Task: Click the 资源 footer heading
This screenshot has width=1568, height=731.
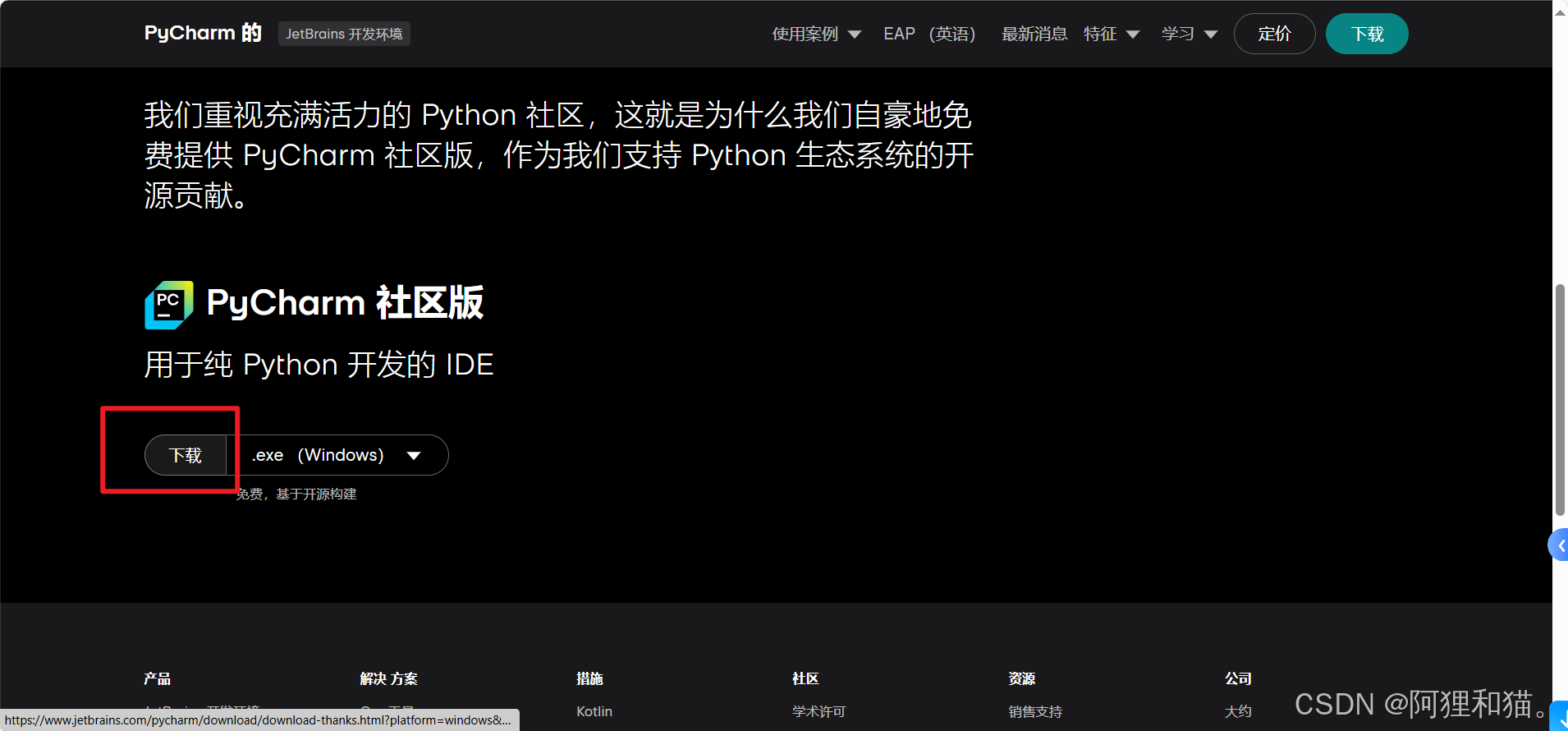Action: tap(1021, 678)
